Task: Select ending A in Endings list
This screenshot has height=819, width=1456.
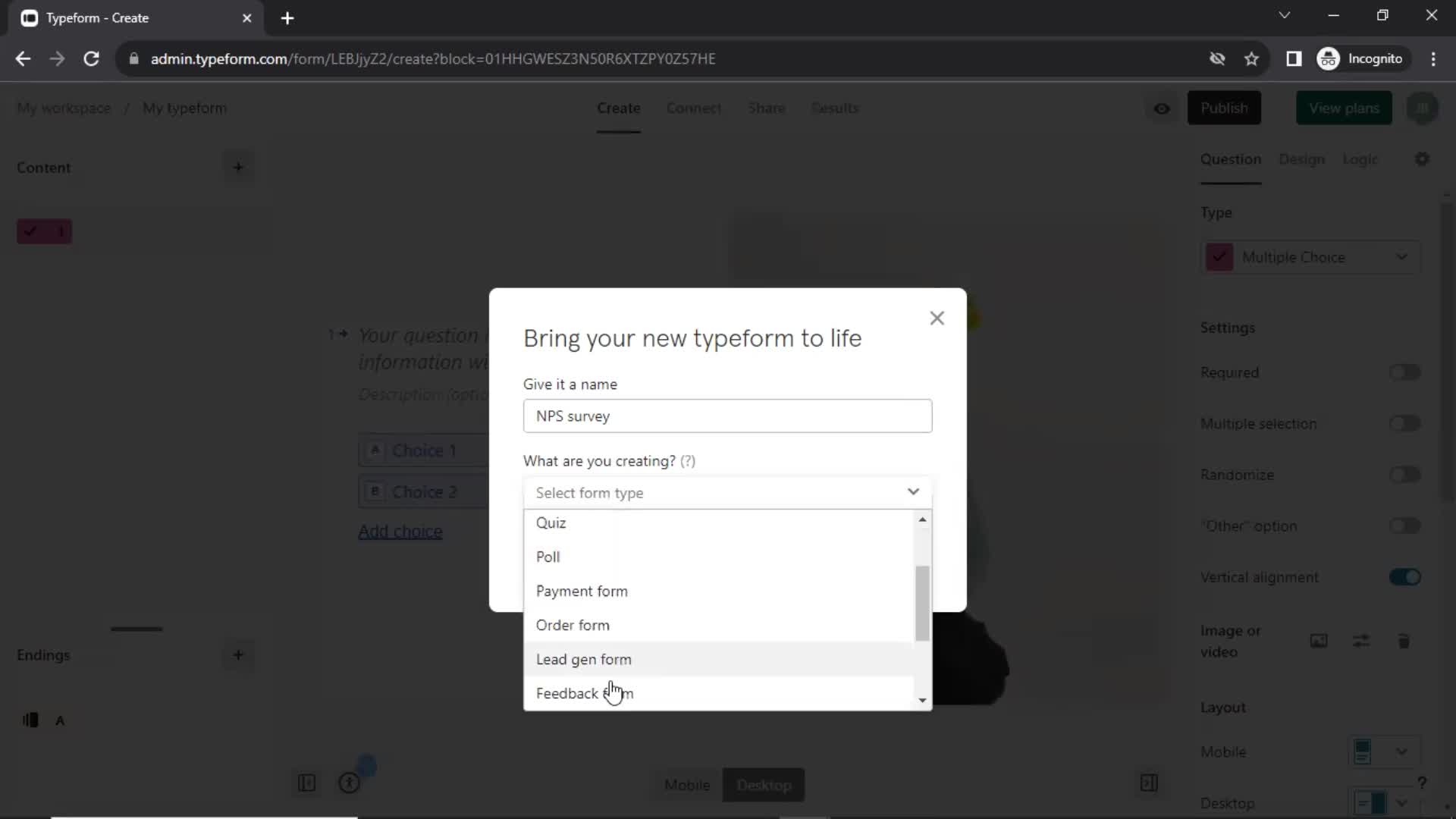Action: [45, 720]
